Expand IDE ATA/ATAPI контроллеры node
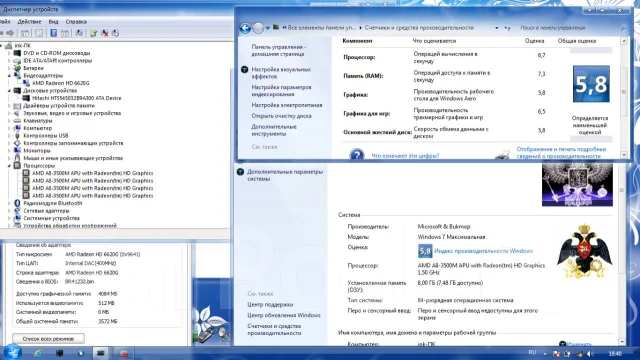640x360 pixels. point(9,60)
